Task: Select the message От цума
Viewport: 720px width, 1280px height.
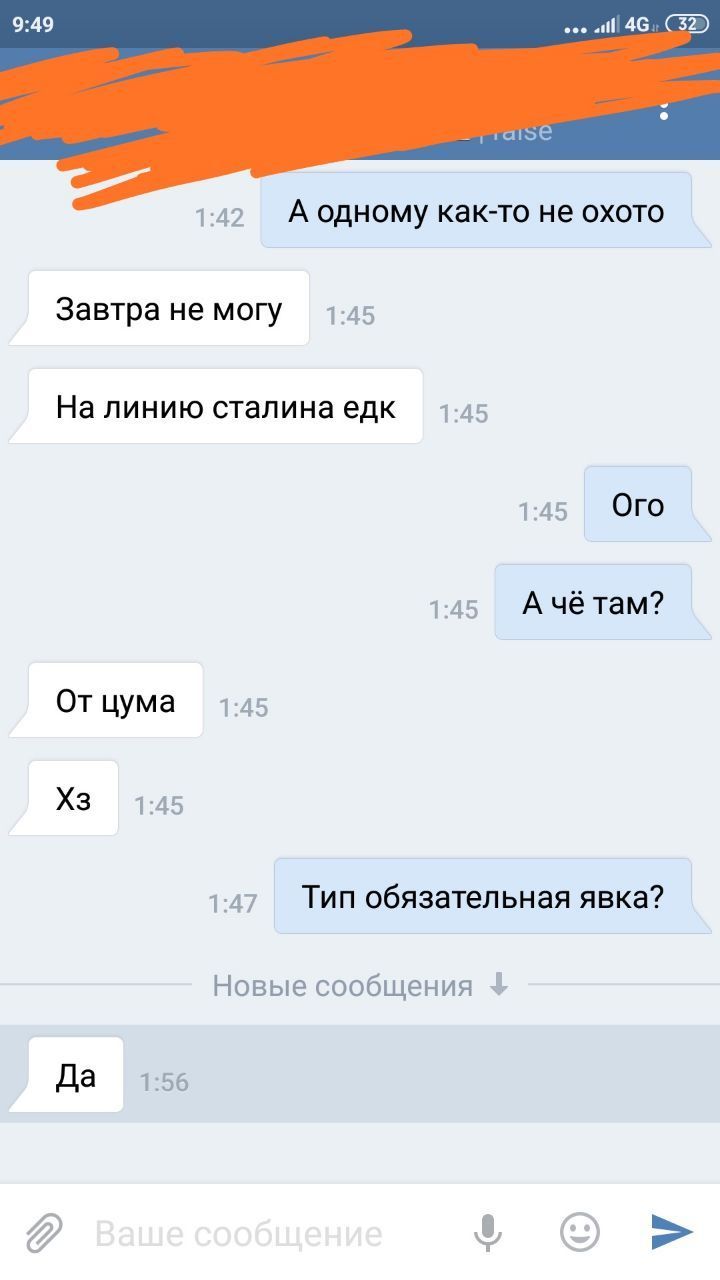Action: coord(115,701)
